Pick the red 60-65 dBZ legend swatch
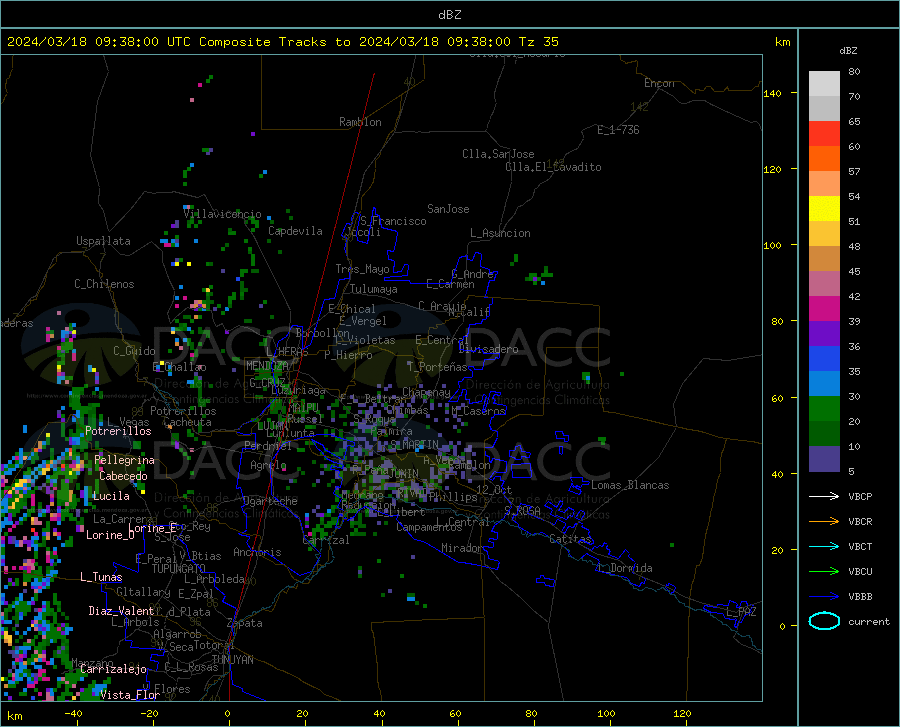900x727 pixels. [x=824, y=134]
